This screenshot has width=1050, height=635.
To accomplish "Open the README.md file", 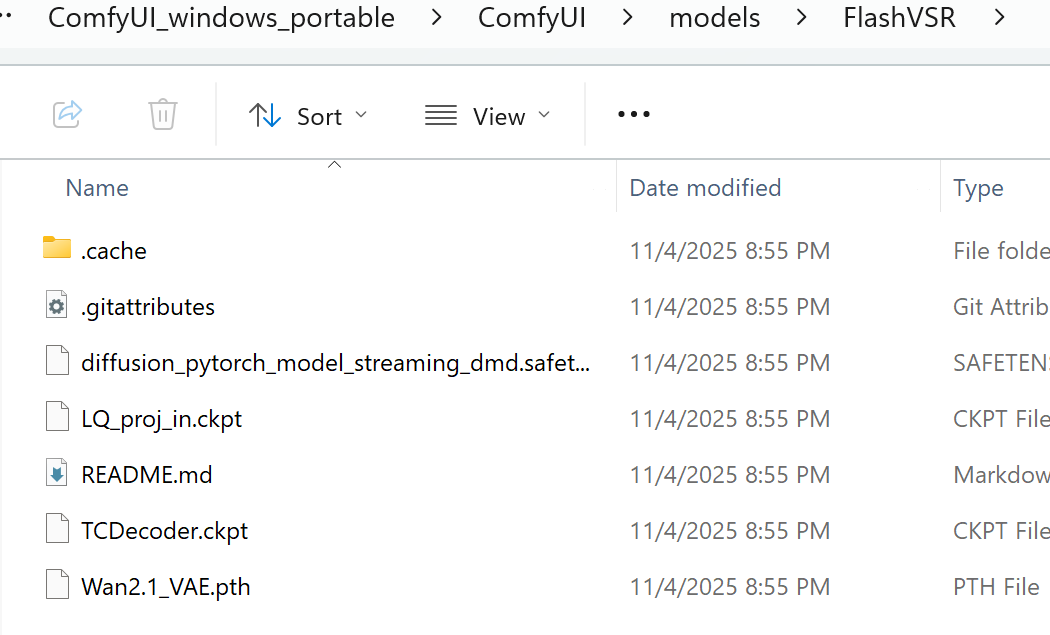I will click(x=147, y=474).
